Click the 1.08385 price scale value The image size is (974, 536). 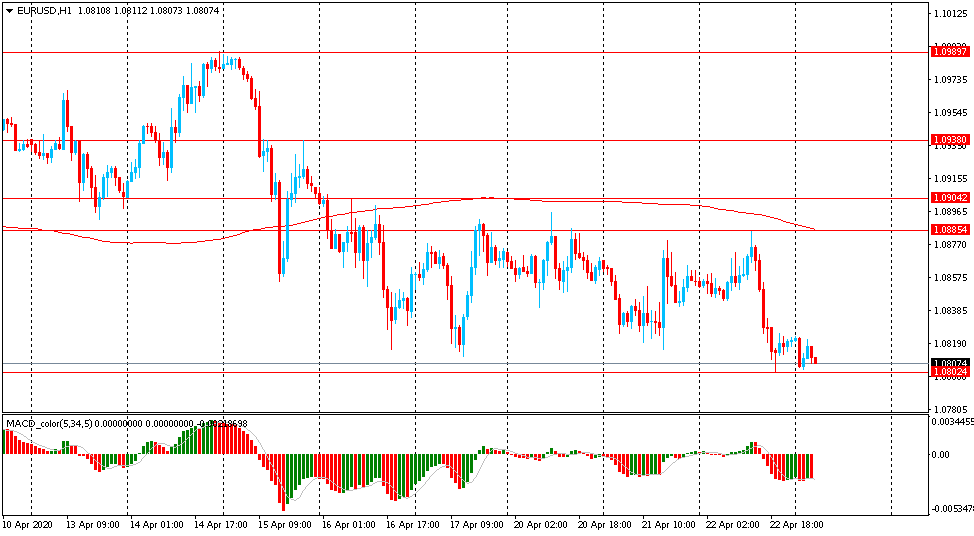pyautogui.click(x=950, y=311)
